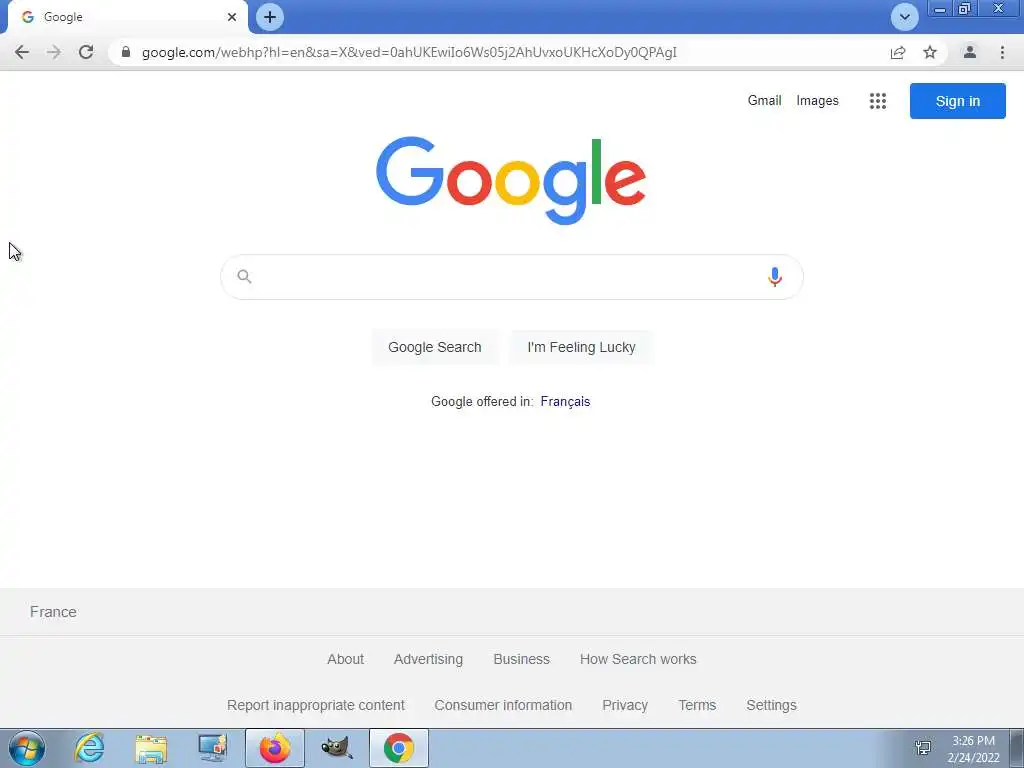Click the Sign in button
Image resolution: width=1024 pixels, height=768 pixels.
[957, 101]
